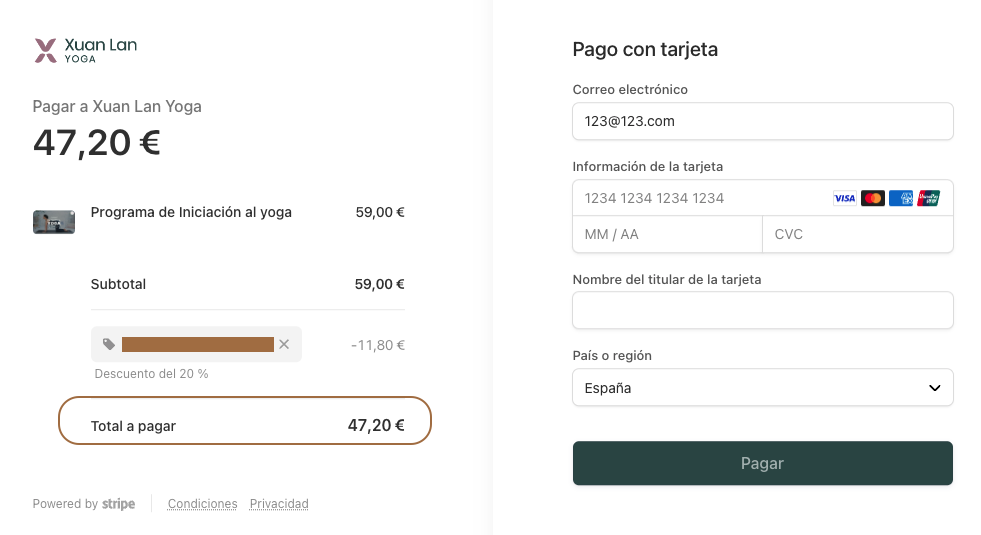Focus the cardholder name field

[x=762, y=311]
